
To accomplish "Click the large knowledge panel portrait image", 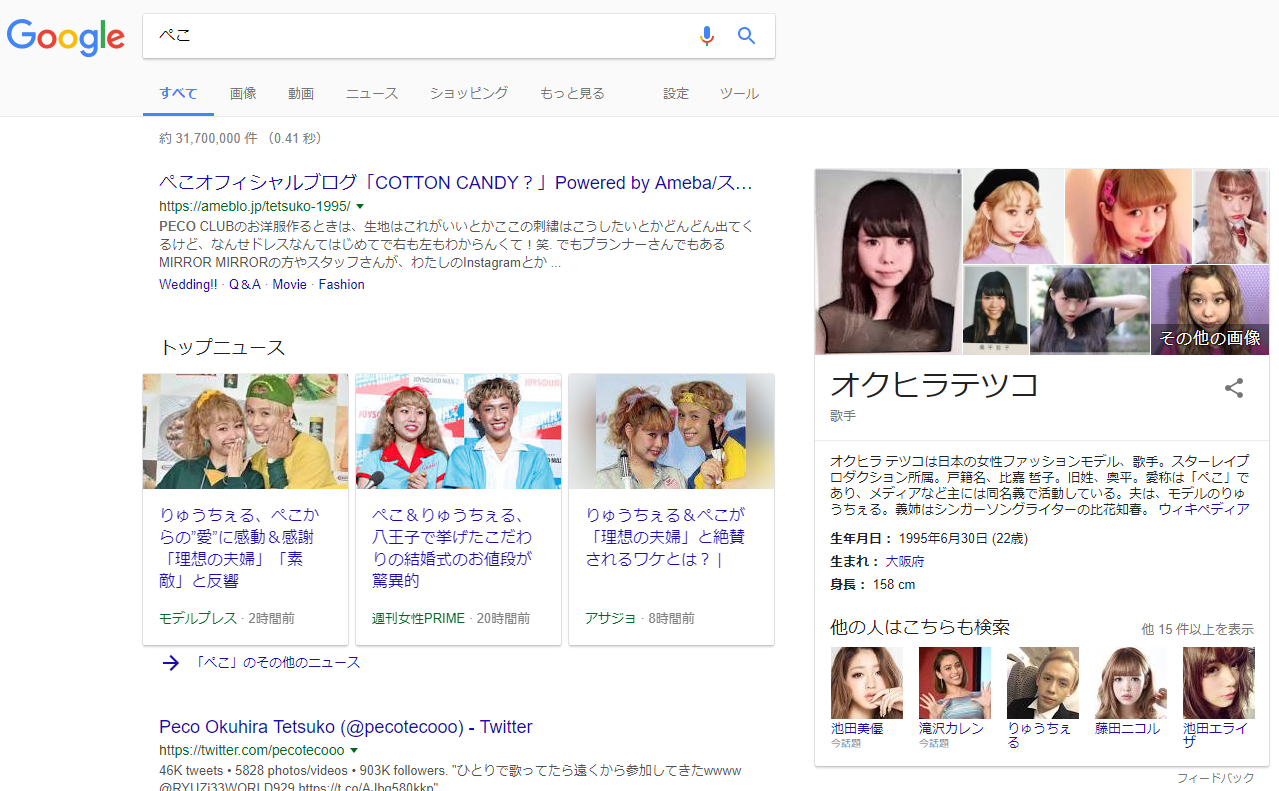I will click(888, 261).
